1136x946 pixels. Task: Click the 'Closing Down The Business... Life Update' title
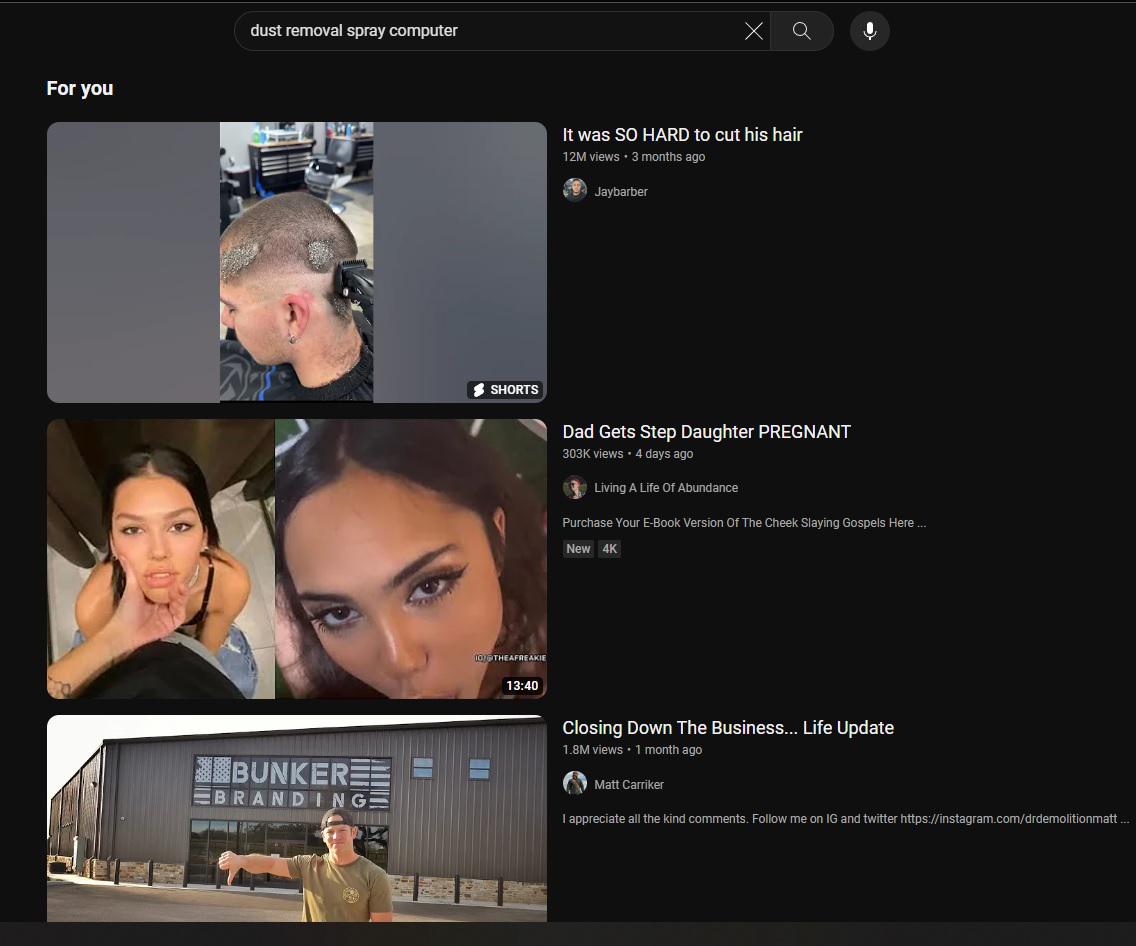pyautogui.click(x=728, y=727)
